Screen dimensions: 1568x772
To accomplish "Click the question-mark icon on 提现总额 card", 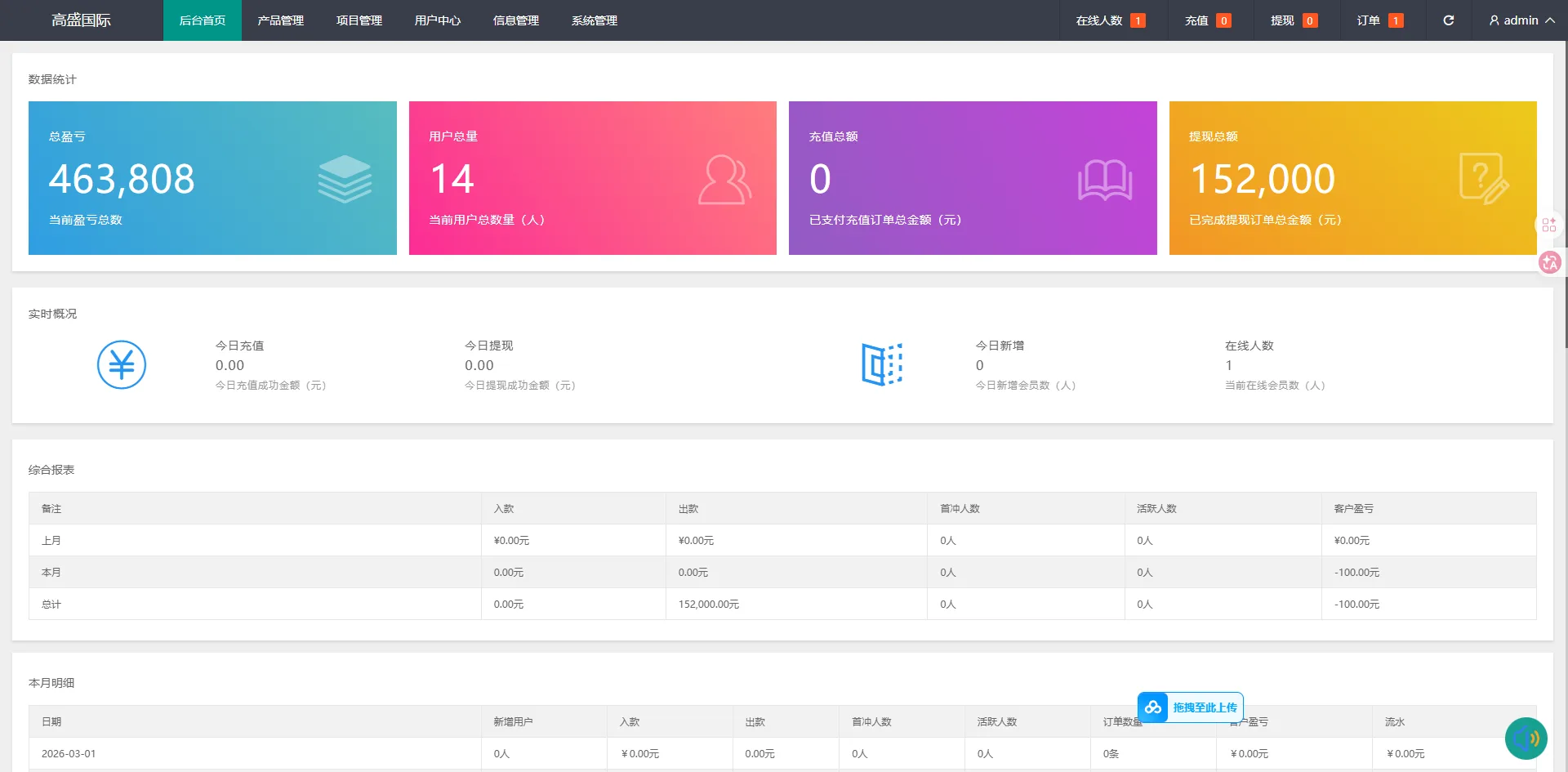I will (1483, 178).
